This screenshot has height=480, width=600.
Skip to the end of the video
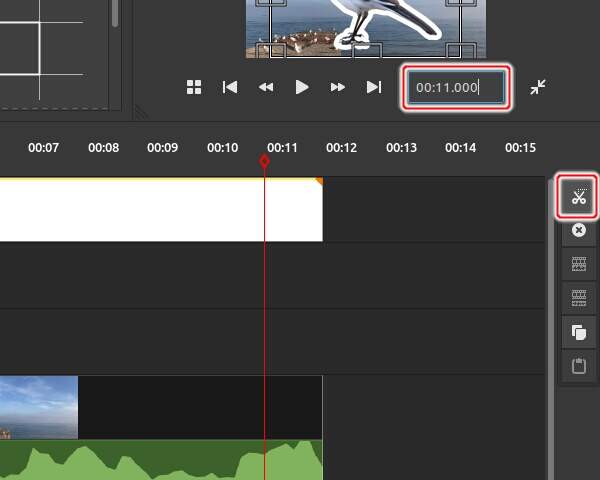[374, 88]
